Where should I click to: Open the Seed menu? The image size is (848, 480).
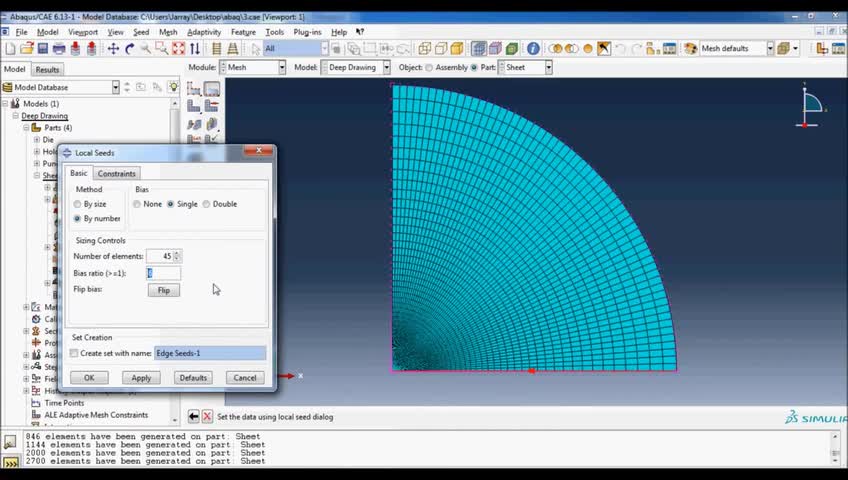(x=141, y=32)
